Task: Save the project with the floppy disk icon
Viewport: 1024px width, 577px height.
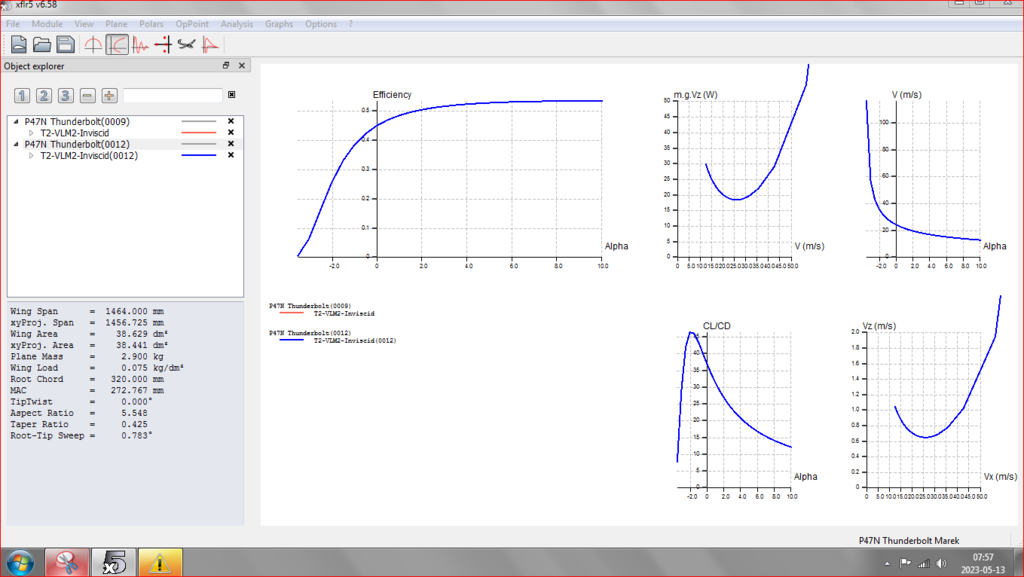Action: pos(65,44)
